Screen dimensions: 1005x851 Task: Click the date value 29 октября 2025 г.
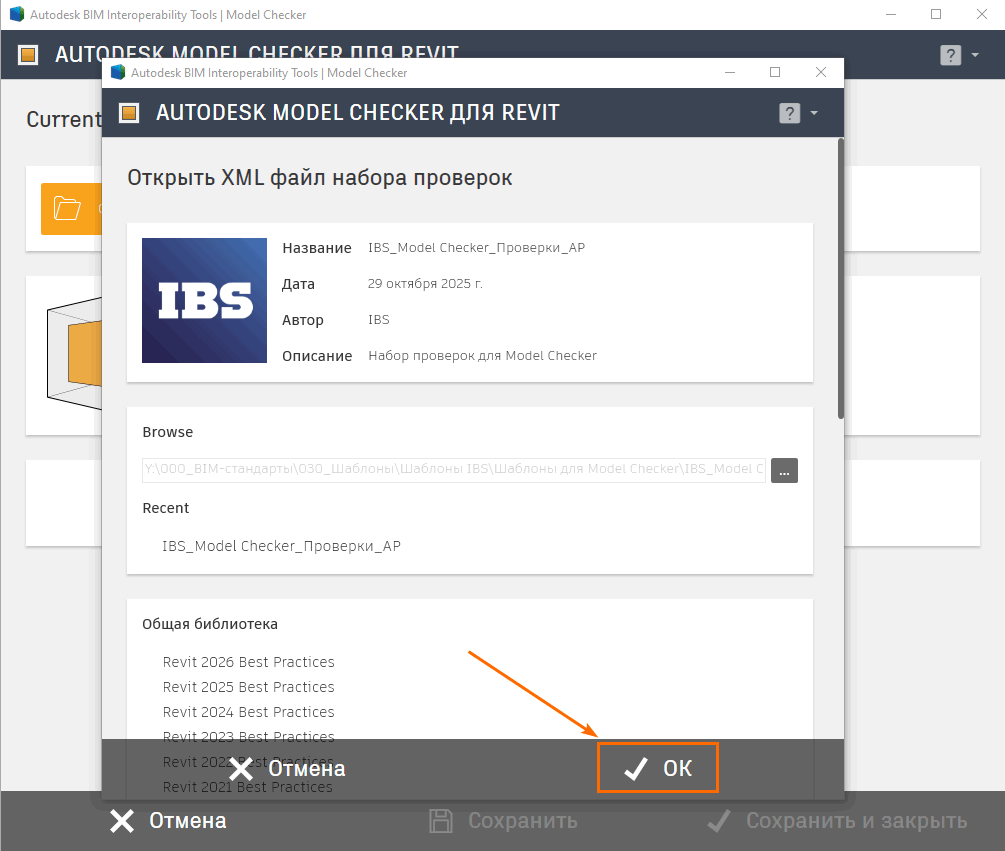(x=425, y=283)
